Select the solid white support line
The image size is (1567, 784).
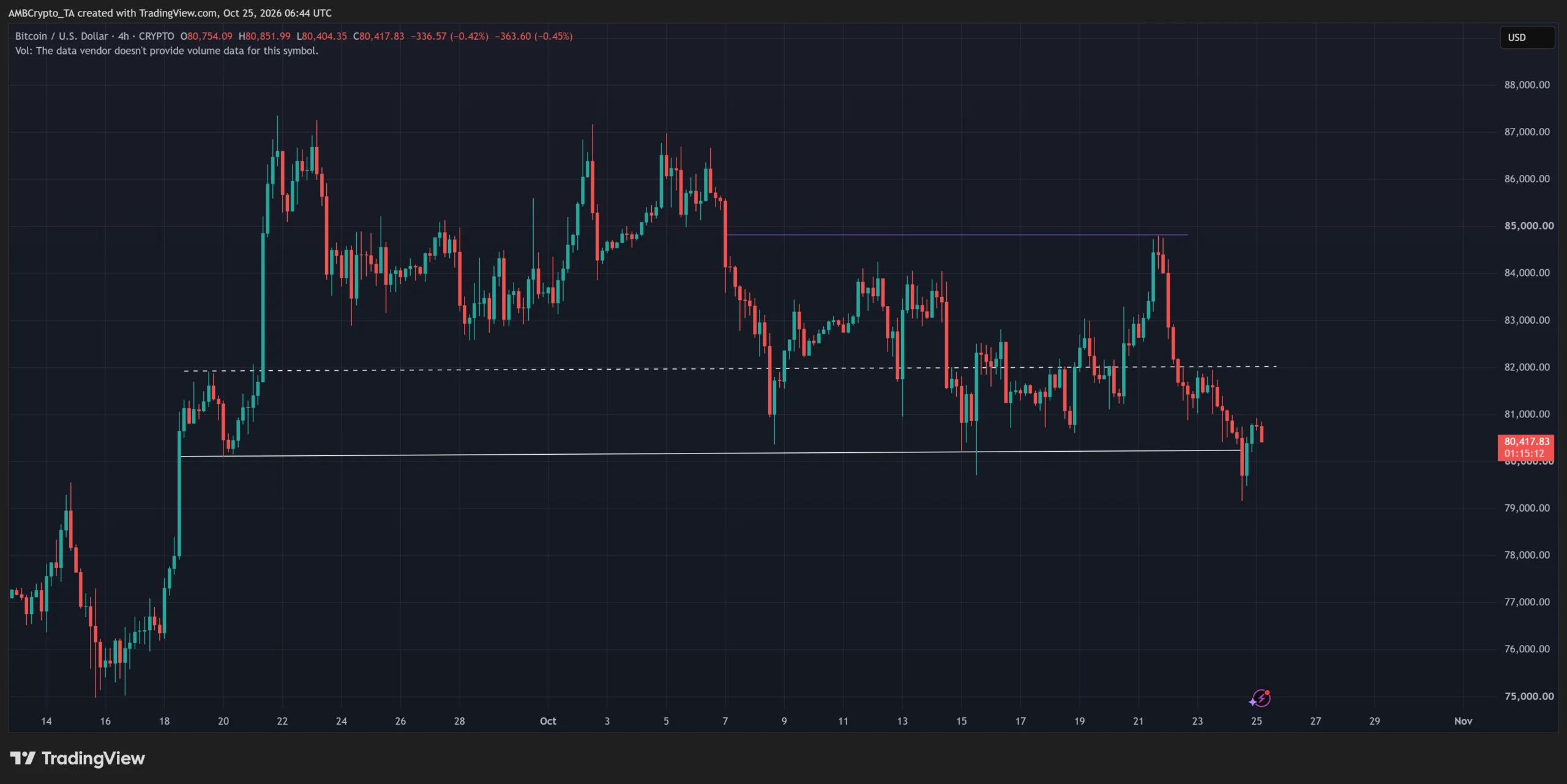point(710,454)
